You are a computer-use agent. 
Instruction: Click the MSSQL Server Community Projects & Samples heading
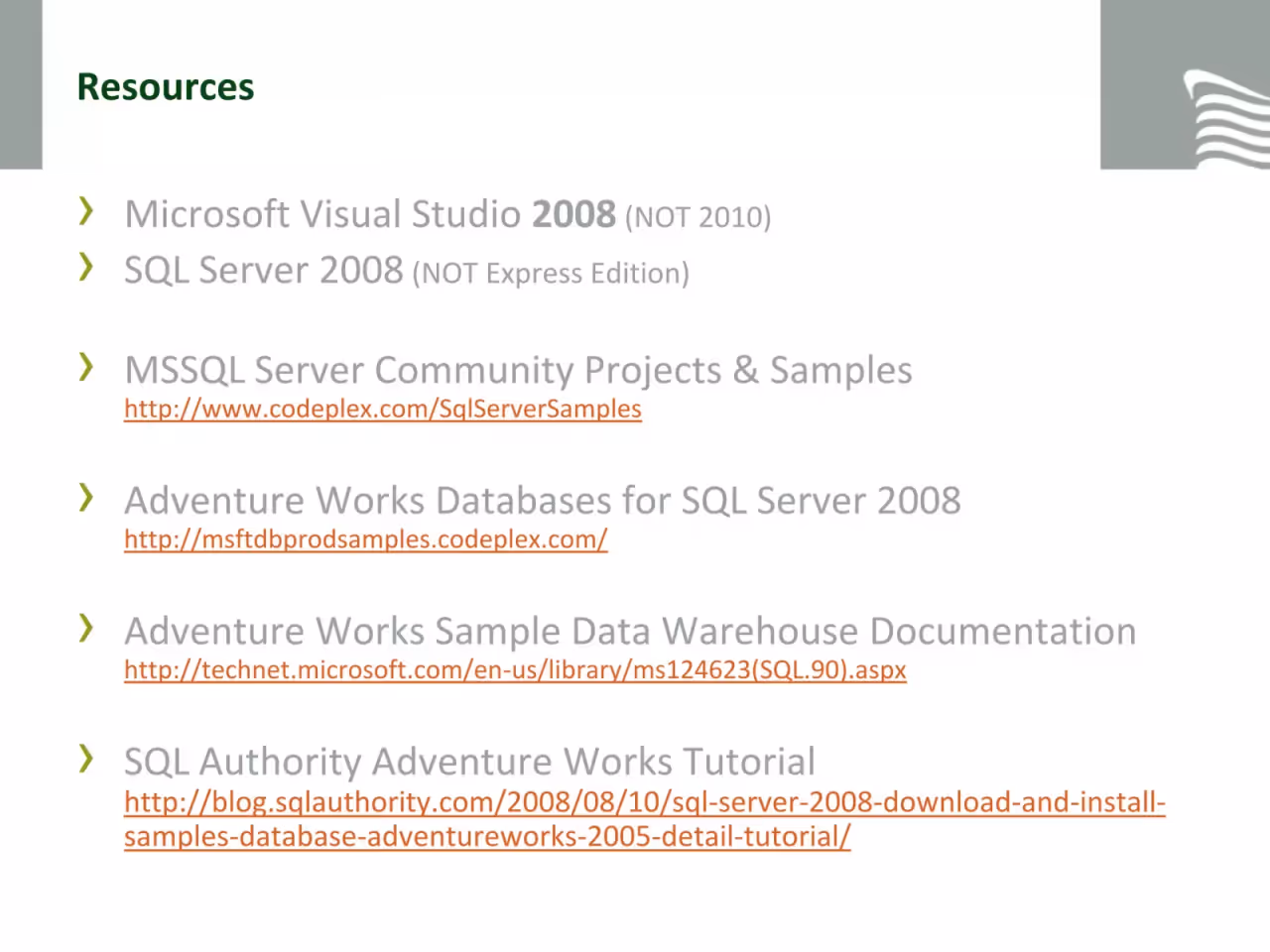point(518,370)
